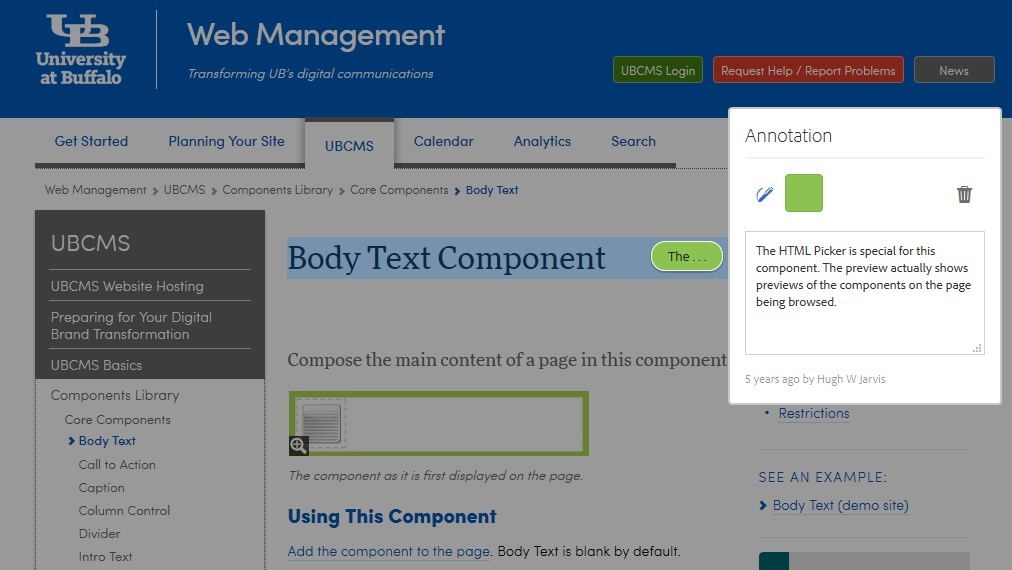
Task: Open Call to Action in sidebar
Action: pos(117,465)
